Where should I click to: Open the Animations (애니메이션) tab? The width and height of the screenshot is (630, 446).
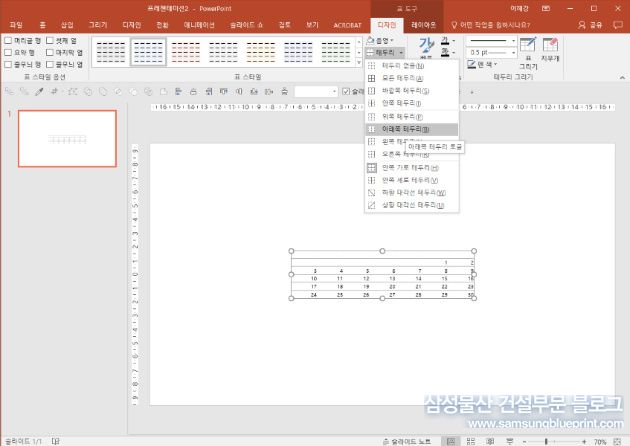(x=199, y=25)
